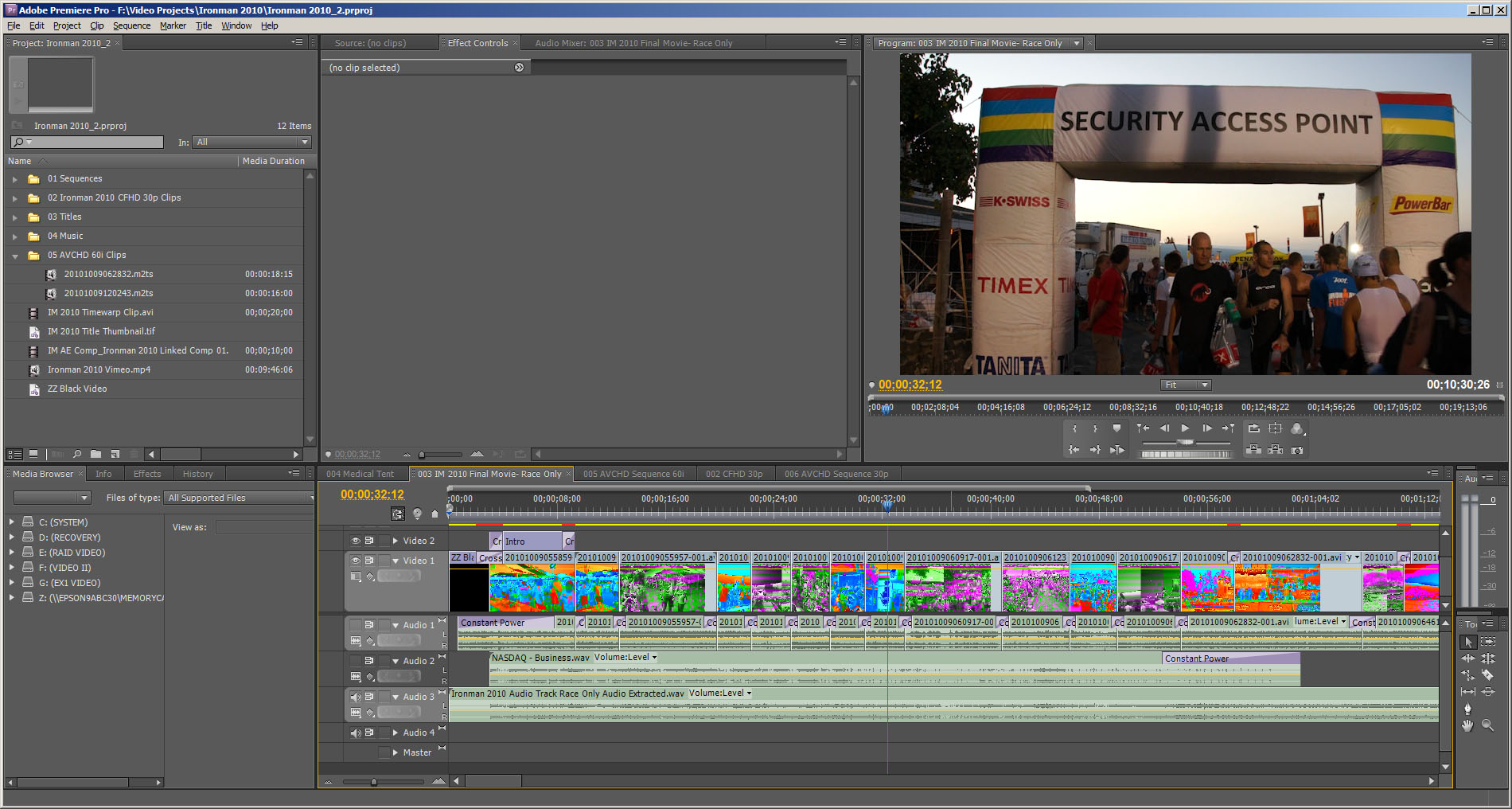Select the Ripple Edit tool
The height and width of the screenshot is (809, 1512).
coord(1468,659)
